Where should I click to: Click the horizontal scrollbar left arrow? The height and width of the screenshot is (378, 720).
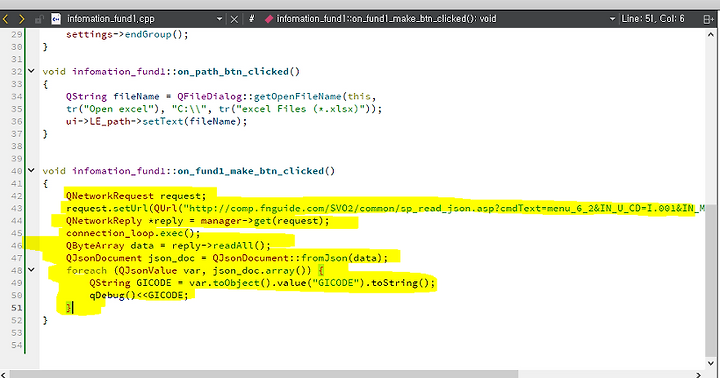3,374
